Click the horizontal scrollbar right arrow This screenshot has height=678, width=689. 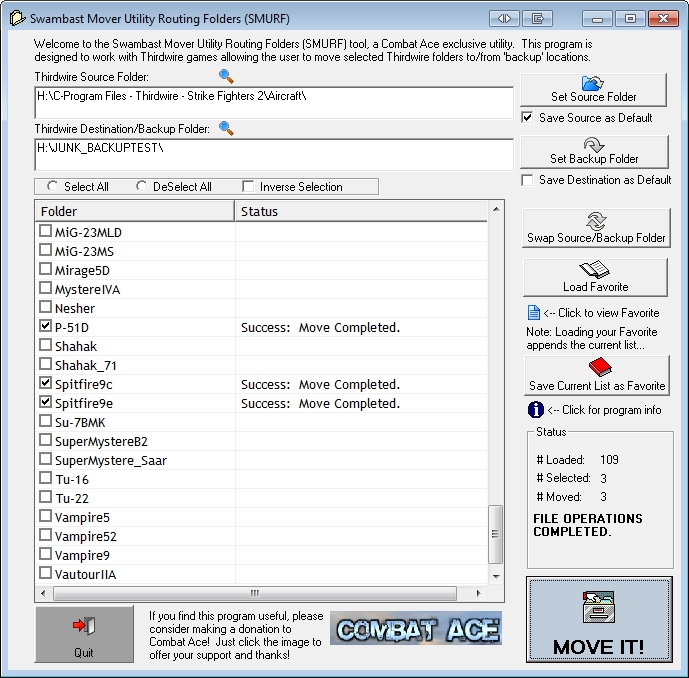point(479,593)
